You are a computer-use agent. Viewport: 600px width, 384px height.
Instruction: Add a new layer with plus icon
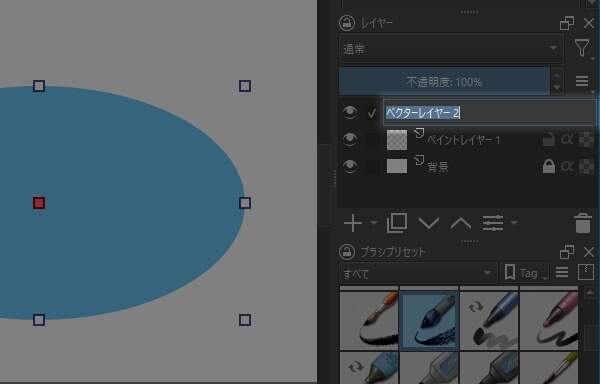click(x=353, y=223)
